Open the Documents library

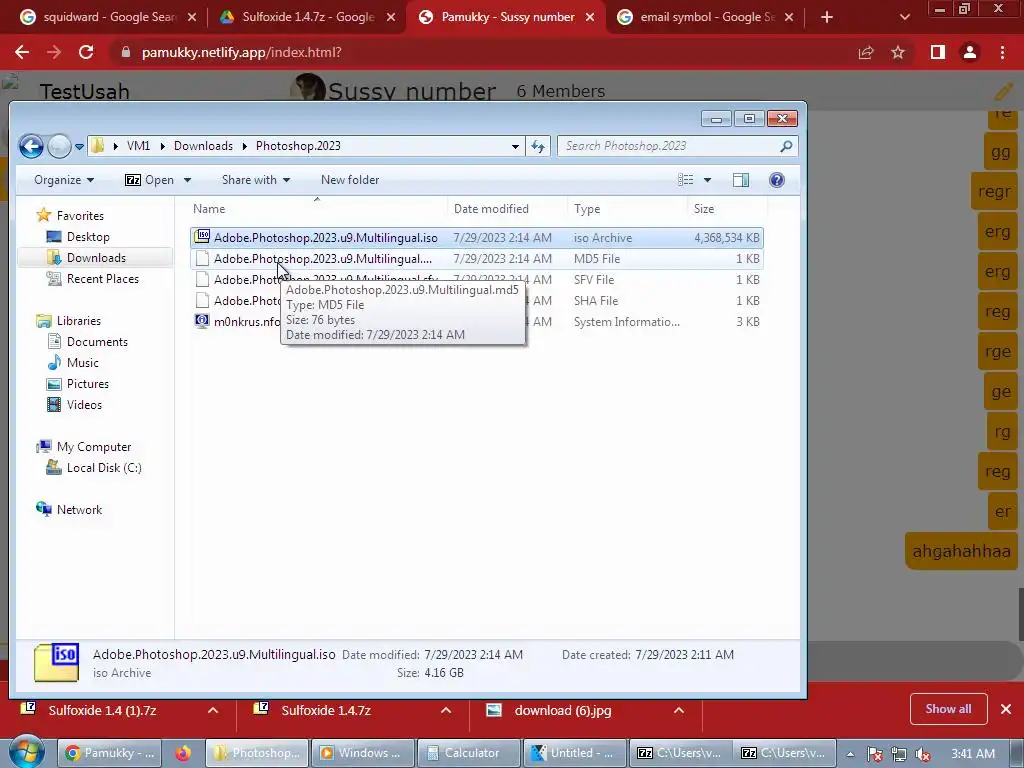click(x=97, y=342)
